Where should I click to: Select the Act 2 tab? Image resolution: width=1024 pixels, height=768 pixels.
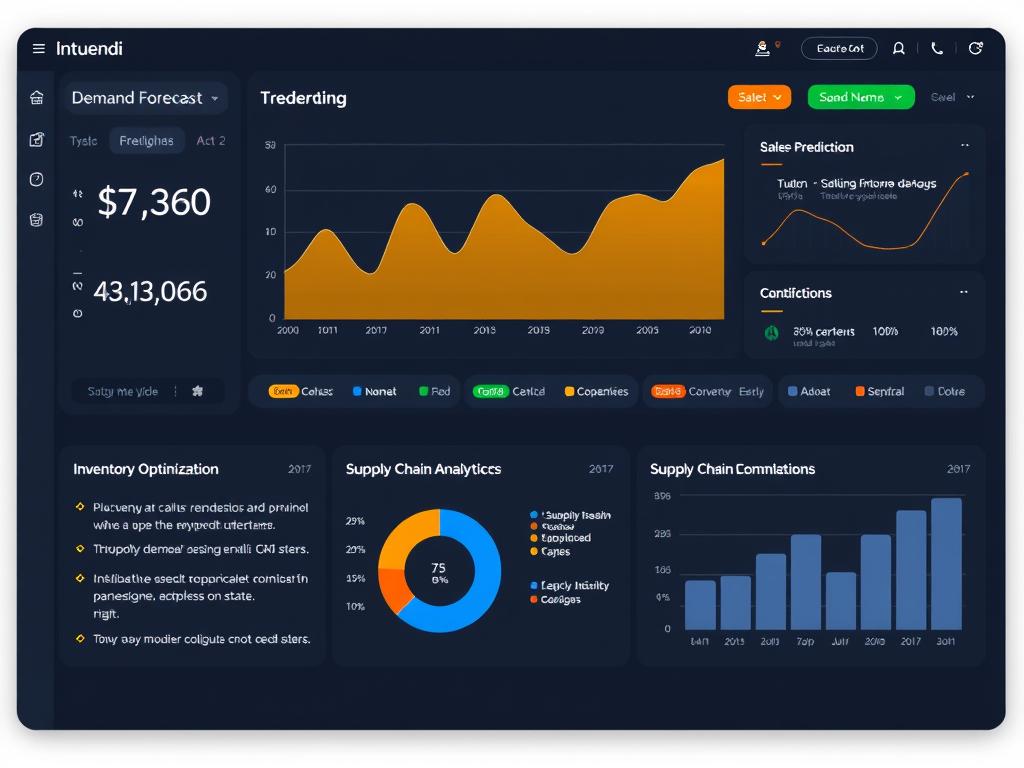pos(211,141)
